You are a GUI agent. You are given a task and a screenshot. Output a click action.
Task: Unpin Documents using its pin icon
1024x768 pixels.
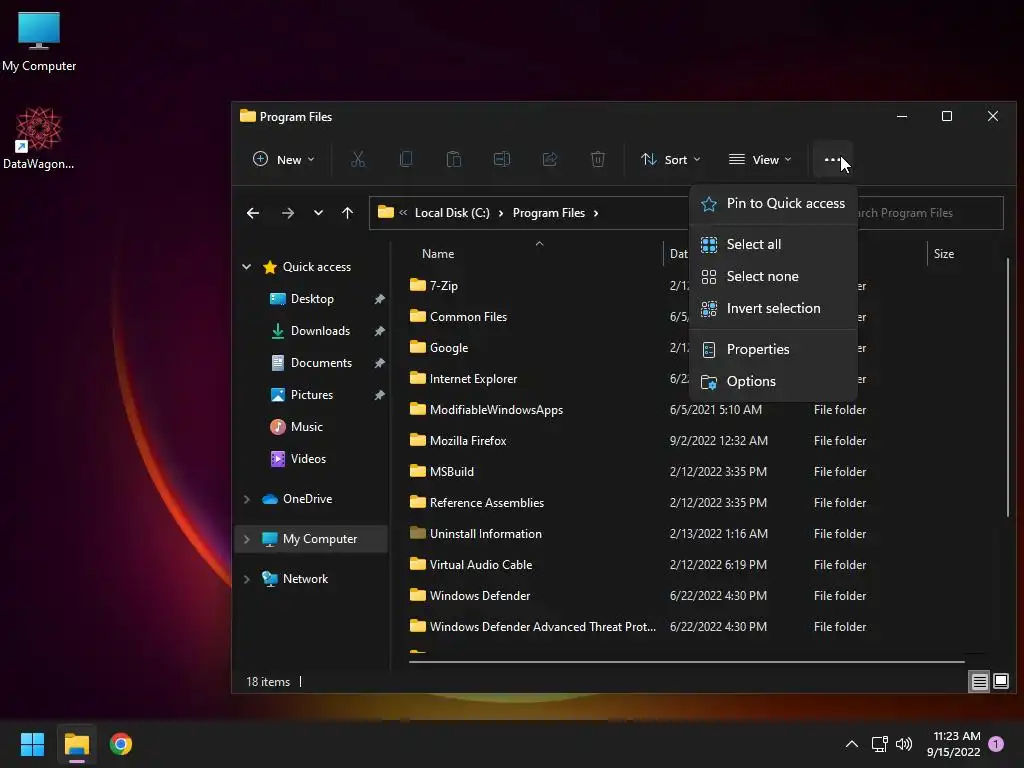click(379, 363)
